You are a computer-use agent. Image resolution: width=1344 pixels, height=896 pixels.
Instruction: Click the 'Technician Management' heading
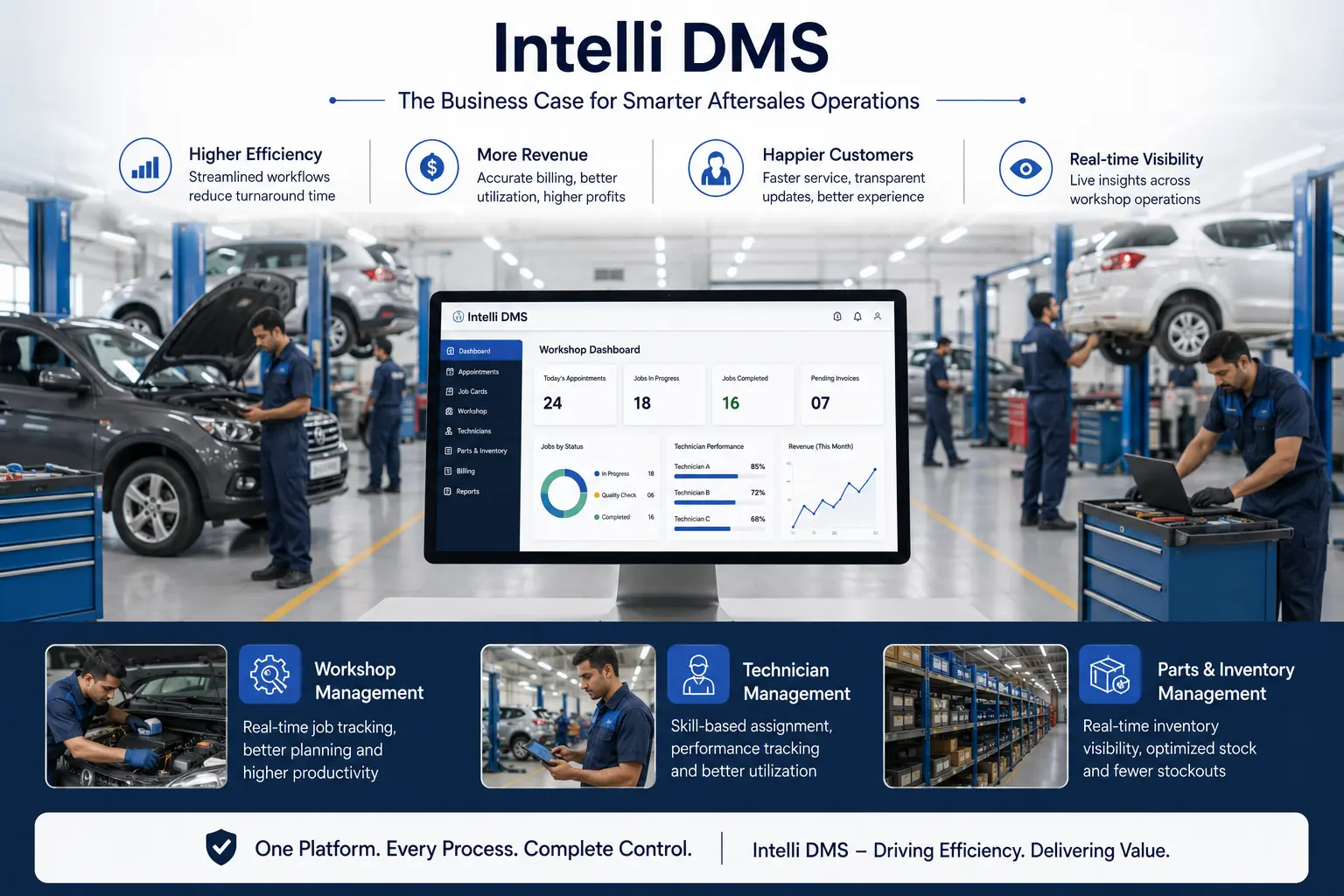pyautogui.click(x=796, y=682)
